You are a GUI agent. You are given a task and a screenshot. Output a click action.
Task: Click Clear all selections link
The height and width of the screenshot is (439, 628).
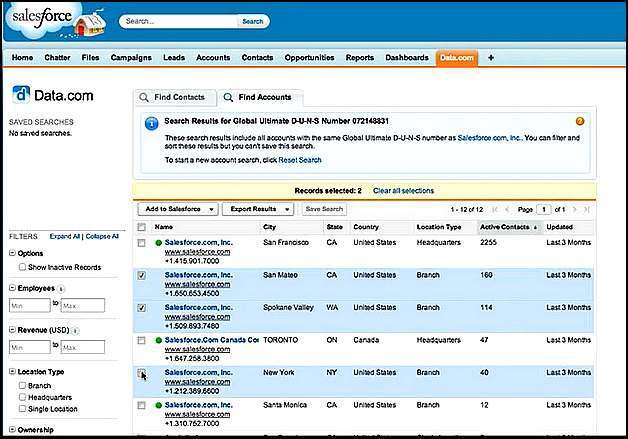coord(403,191)
